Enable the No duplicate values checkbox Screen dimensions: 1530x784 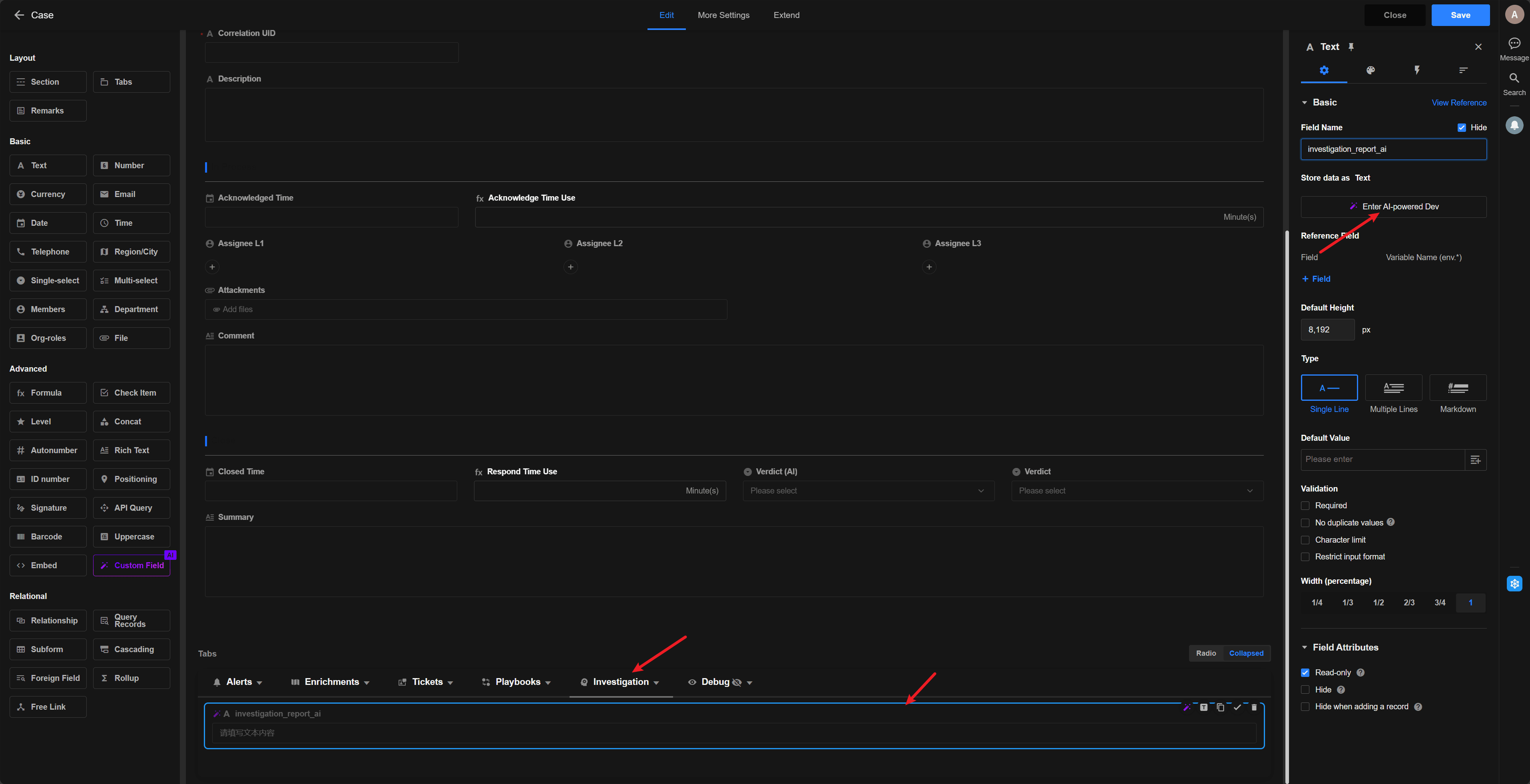pyautogui.click(x=1305, y=523)
